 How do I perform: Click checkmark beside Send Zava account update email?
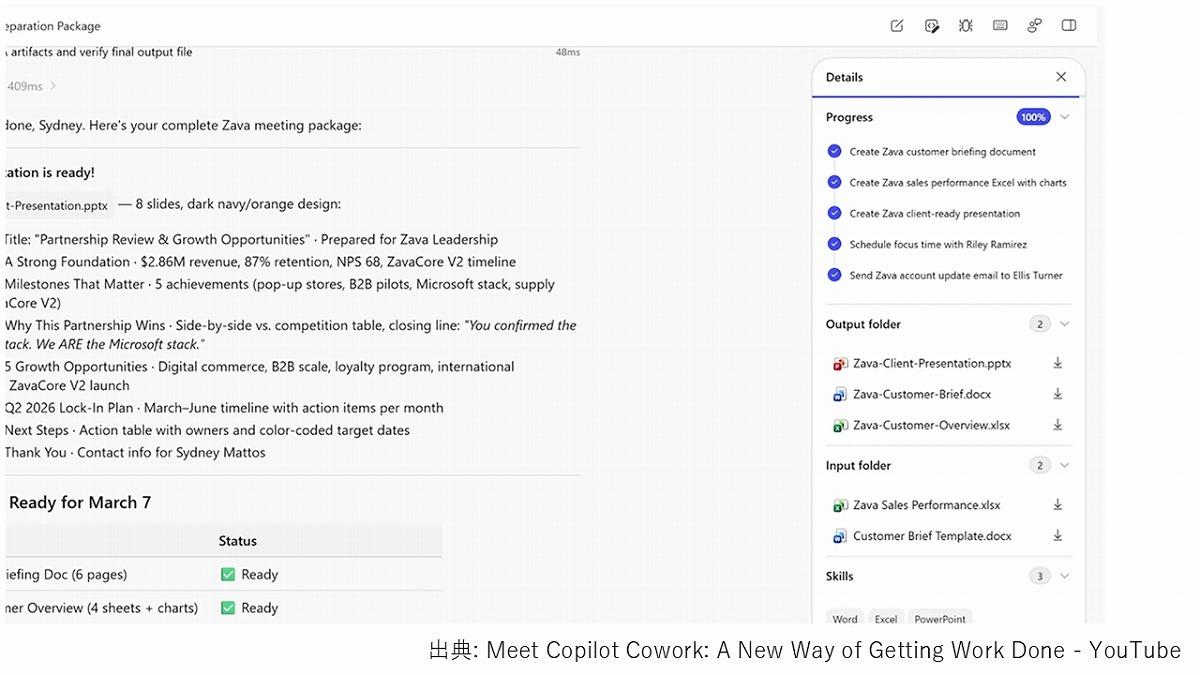834,275
